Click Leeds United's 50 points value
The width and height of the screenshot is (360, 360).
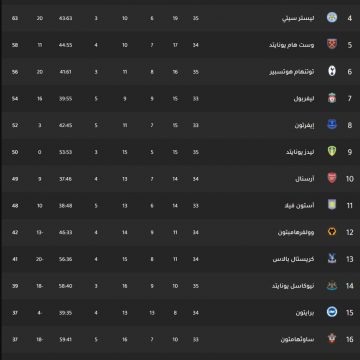coord(15,152)
